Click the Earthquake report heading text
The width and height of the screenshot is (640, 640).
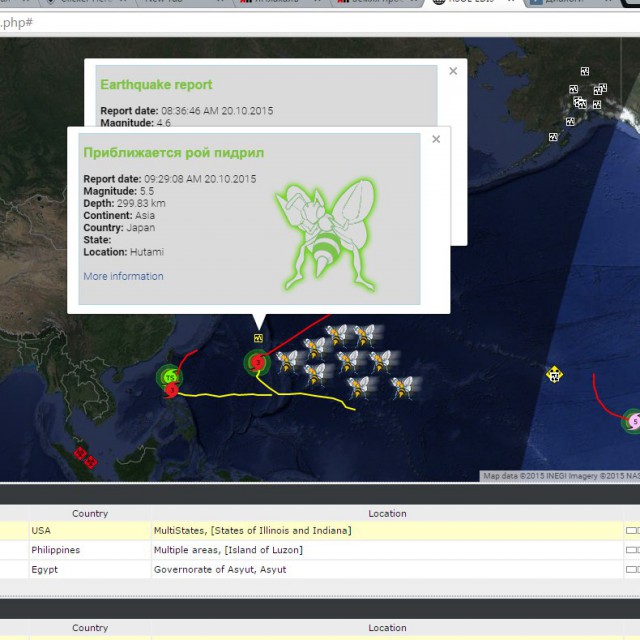tap(156, 84)
